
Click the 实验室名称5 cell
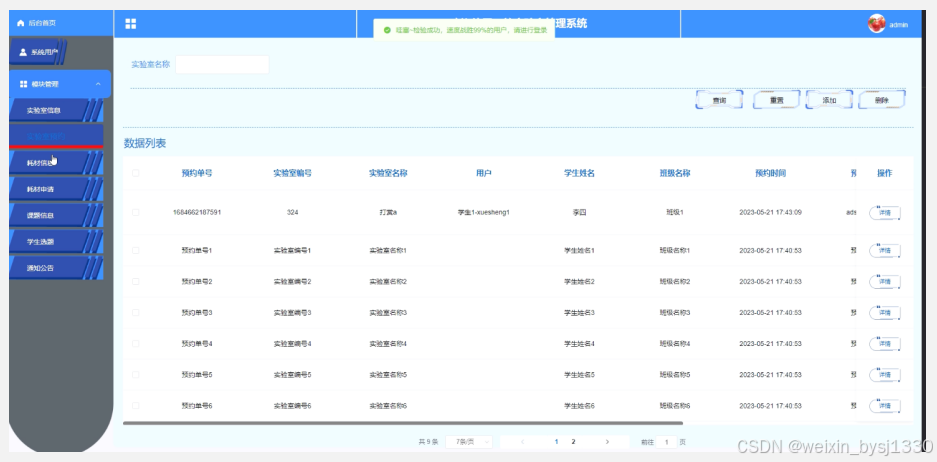388,375
